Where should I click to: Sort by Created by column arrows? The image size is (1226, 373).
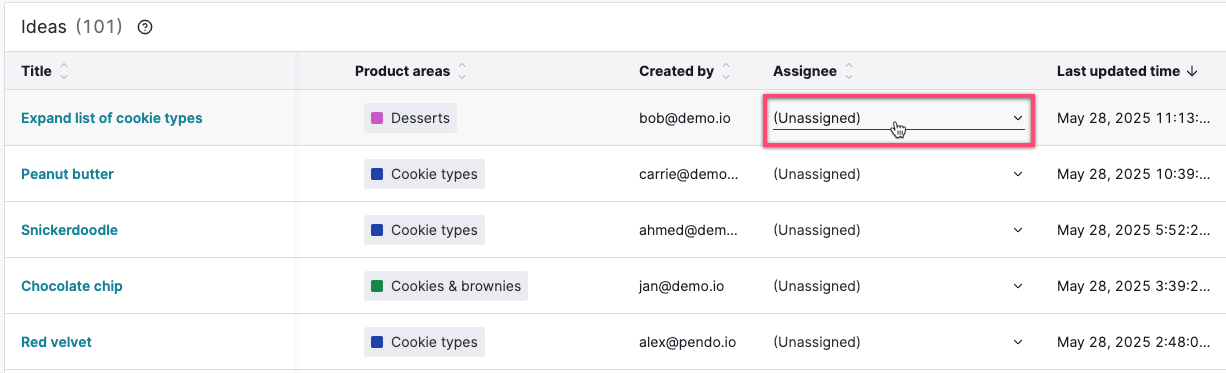pyautogui.click(x=726, y=71)
